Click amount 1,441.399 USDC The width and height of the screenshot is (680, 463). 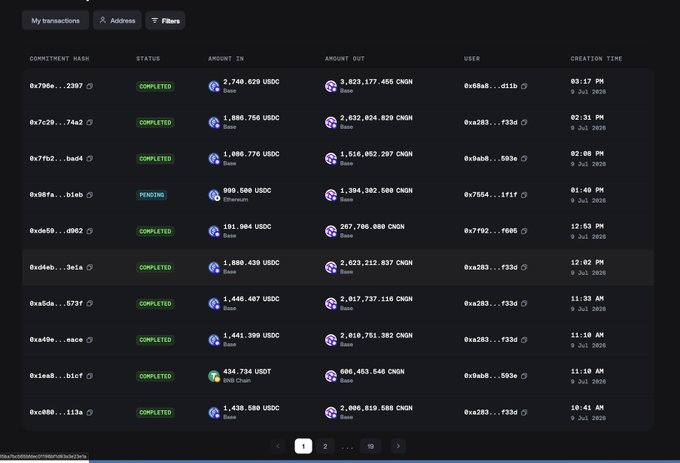click(x=251, y=335)
